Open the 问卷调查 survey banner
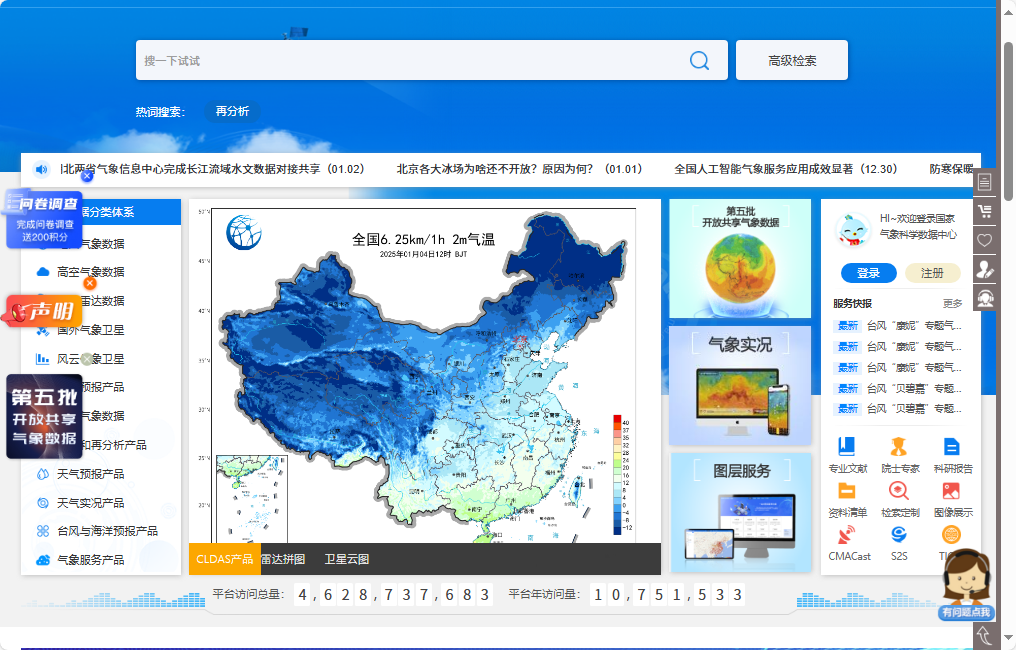 [44, 219]
